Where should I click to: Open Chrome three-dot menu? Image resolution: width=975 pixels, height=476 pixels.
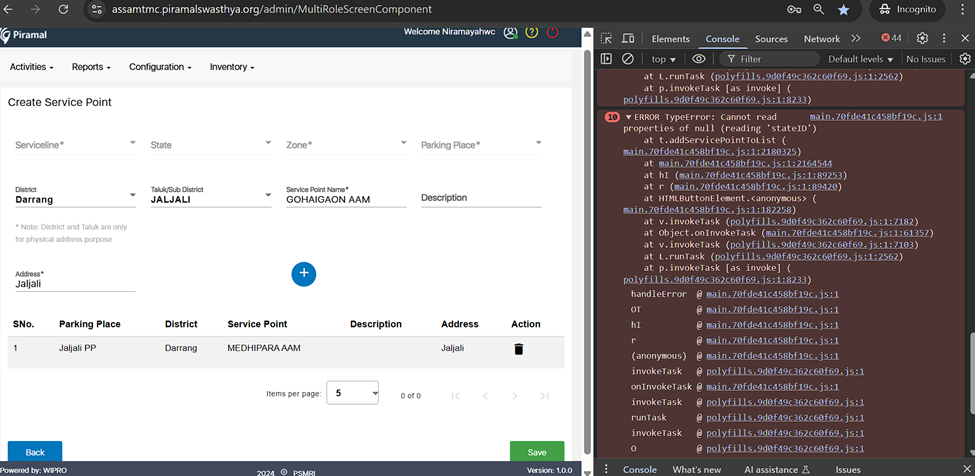(x=963, y=9)
